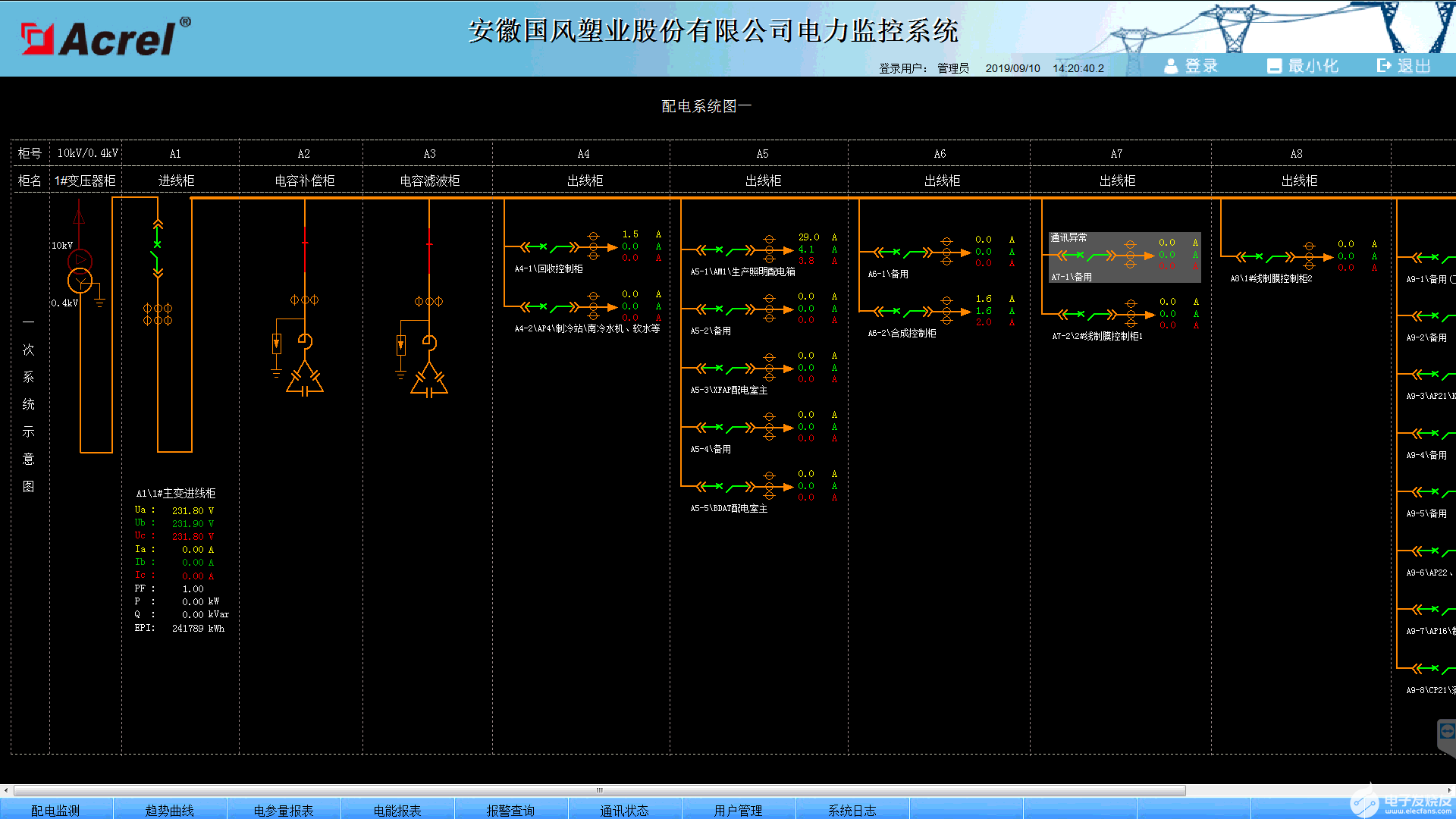Image resolution: width=1456 pixels, height=819 pixels.
Task: Toggle the A5-2 备用 circuit breaker
Action: click(x=717, y=309)
